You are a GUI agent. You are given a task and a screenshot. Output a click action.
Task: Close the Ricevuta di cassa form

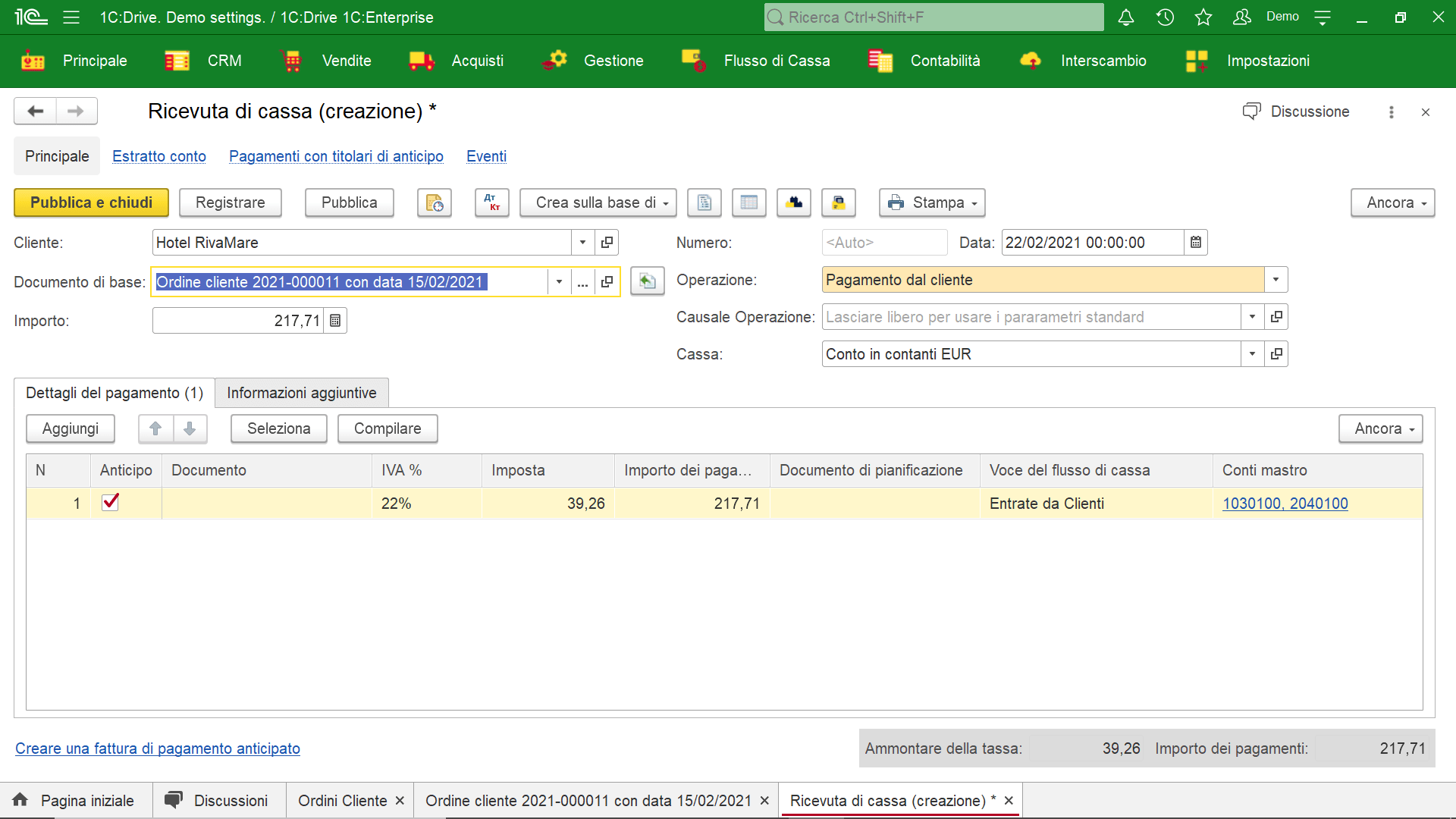tap(1426, 112)
